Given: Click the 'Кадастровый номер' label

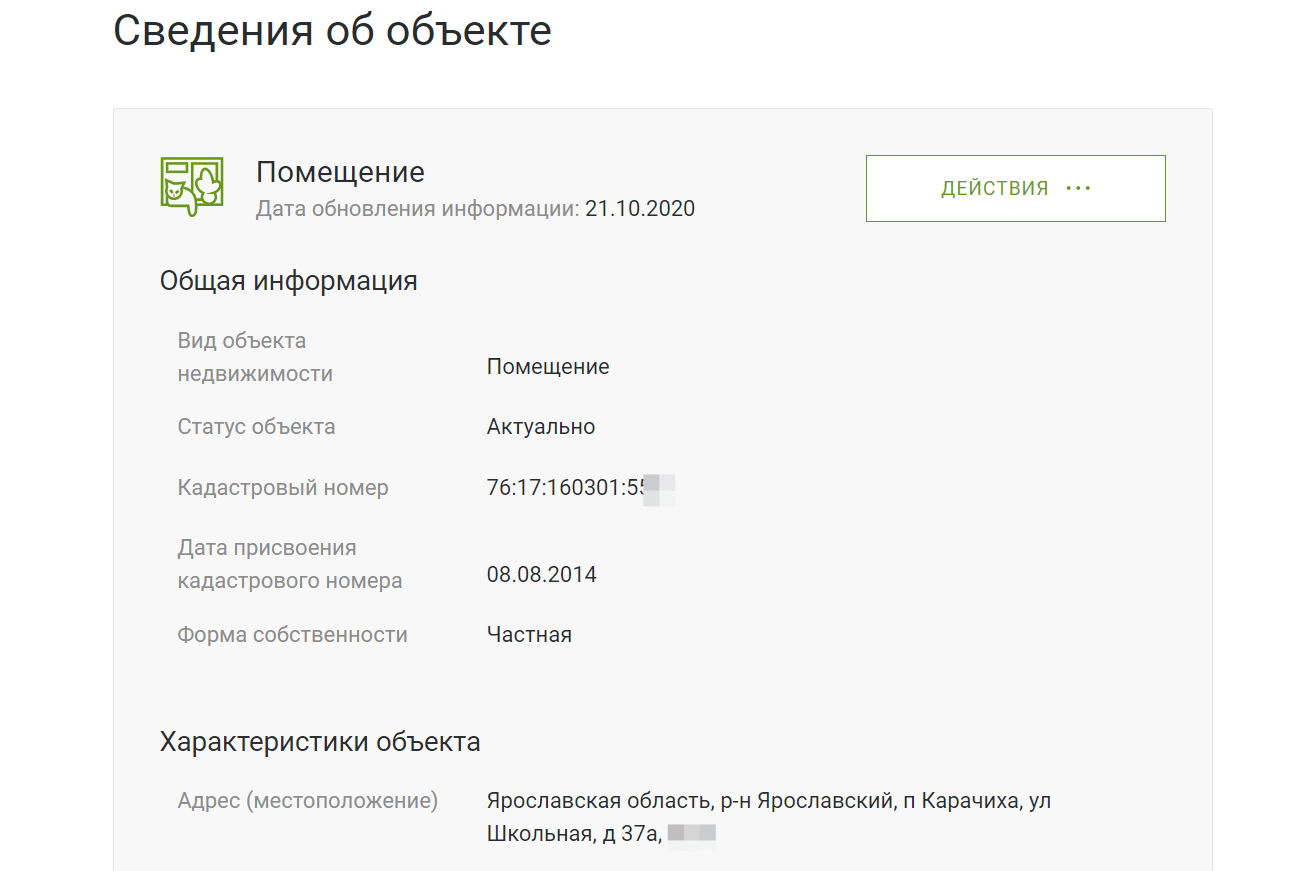Looking at the screenshot, I should point(283,488).
